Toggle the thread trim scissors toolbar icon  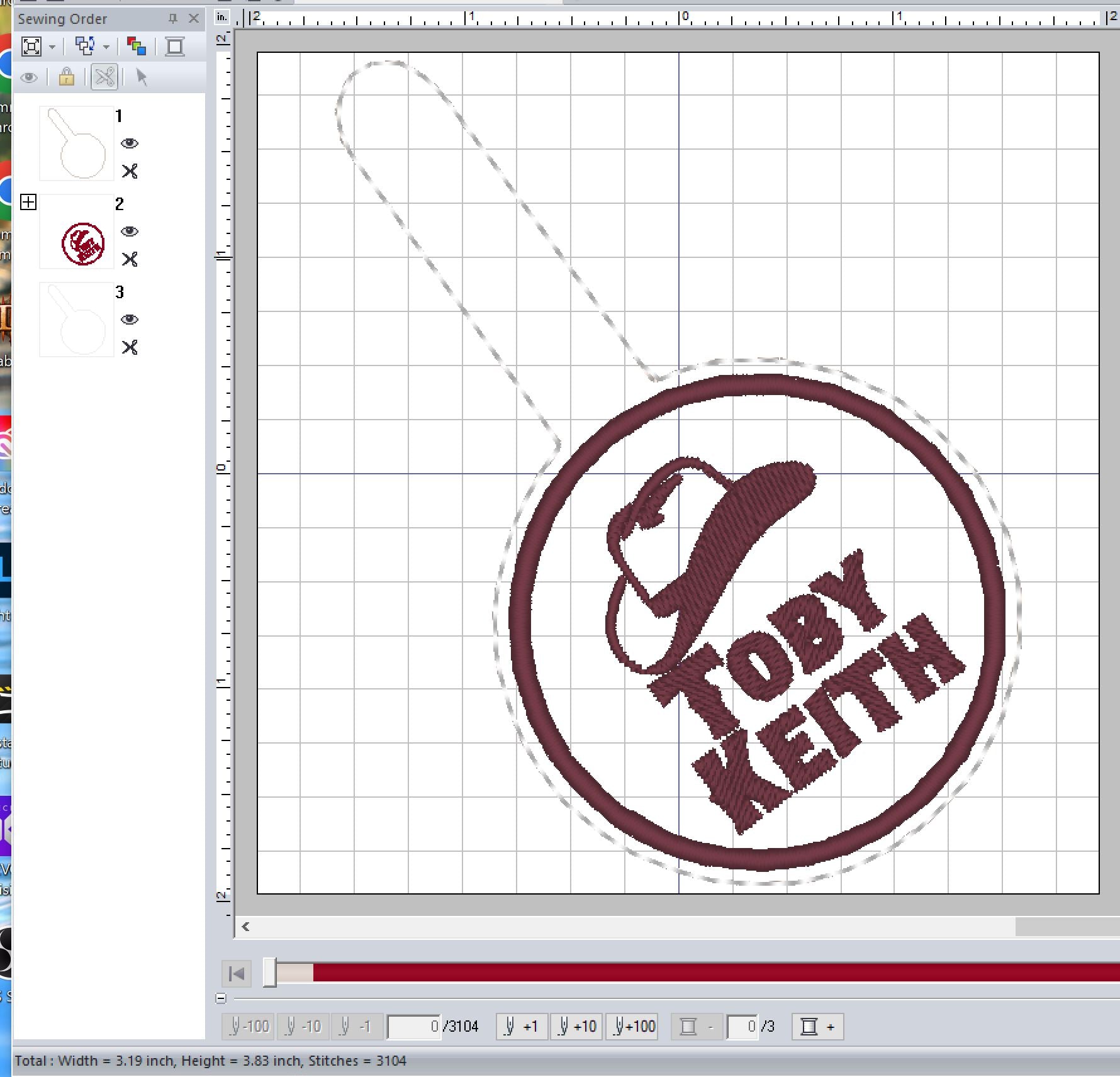(104, 77)
